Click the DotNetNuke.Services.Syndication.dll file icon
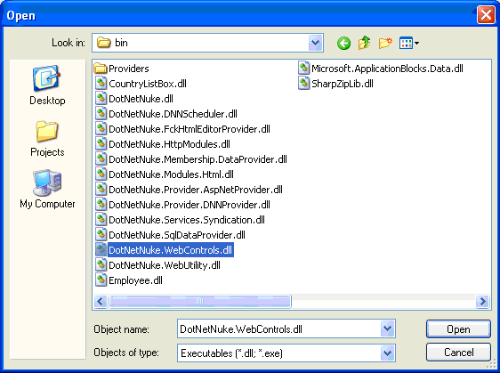Image resolution: width=500 pixels, height=373 pixels. [101, 220]
